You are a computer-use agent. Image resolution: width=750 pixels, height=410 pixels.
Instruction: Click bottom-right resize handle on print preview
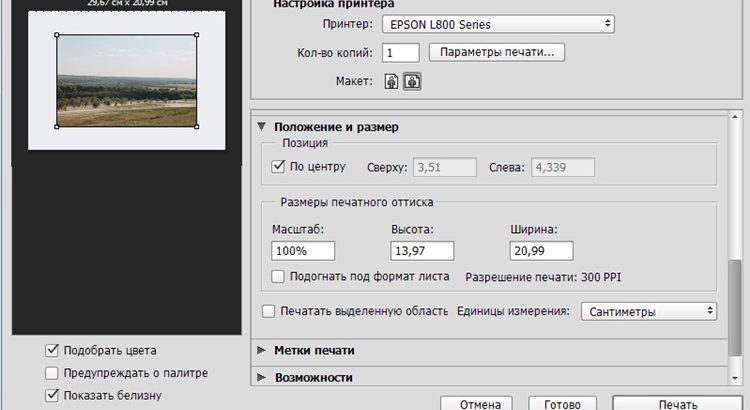(x=197, y=126)
